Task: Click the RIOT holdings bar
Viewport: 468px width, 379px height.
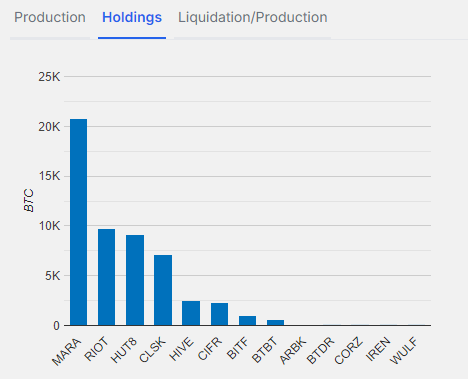Action: (107, 277)
